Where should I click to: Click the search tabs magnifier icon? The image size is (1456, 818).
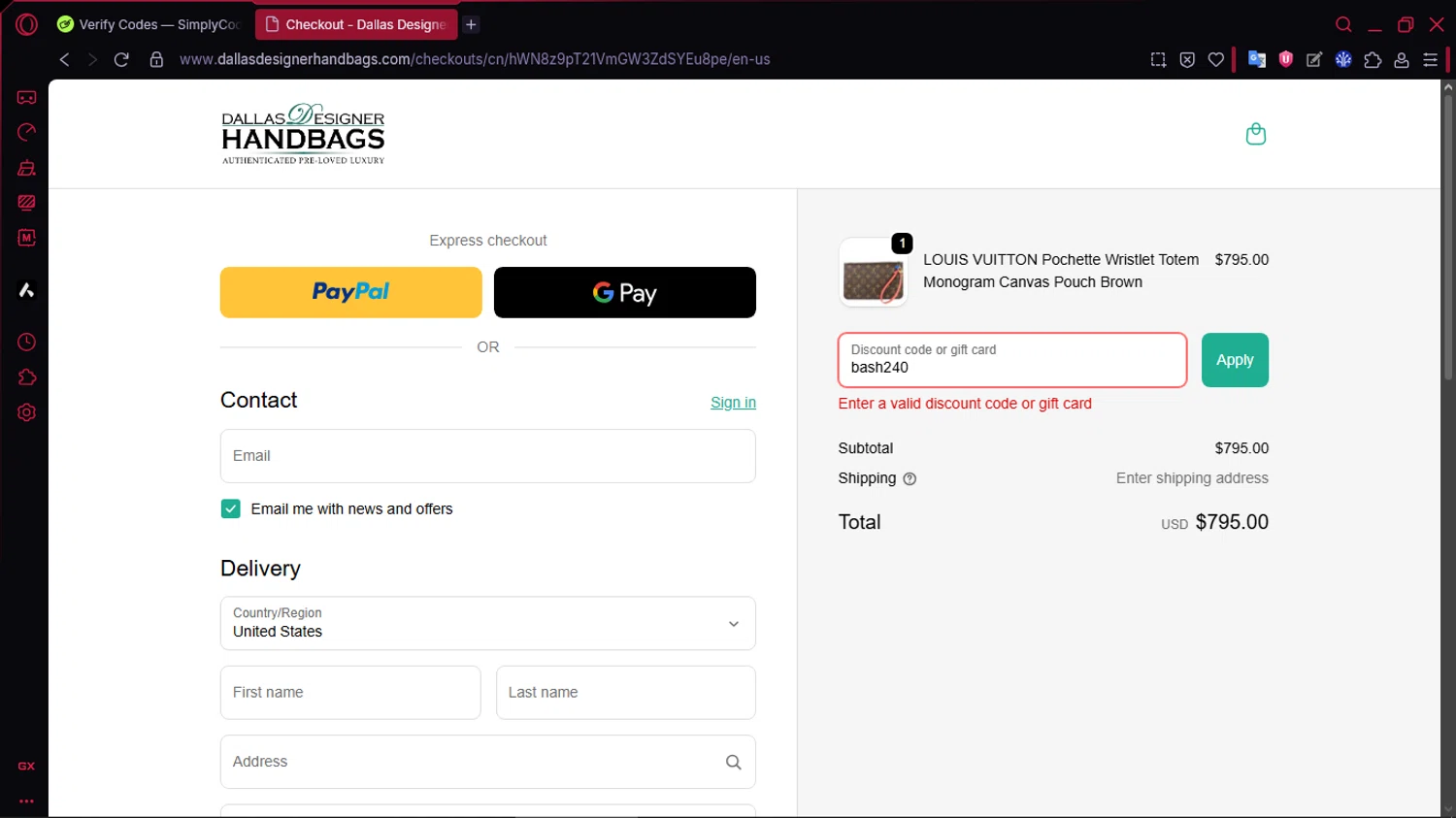point(1343,24)
